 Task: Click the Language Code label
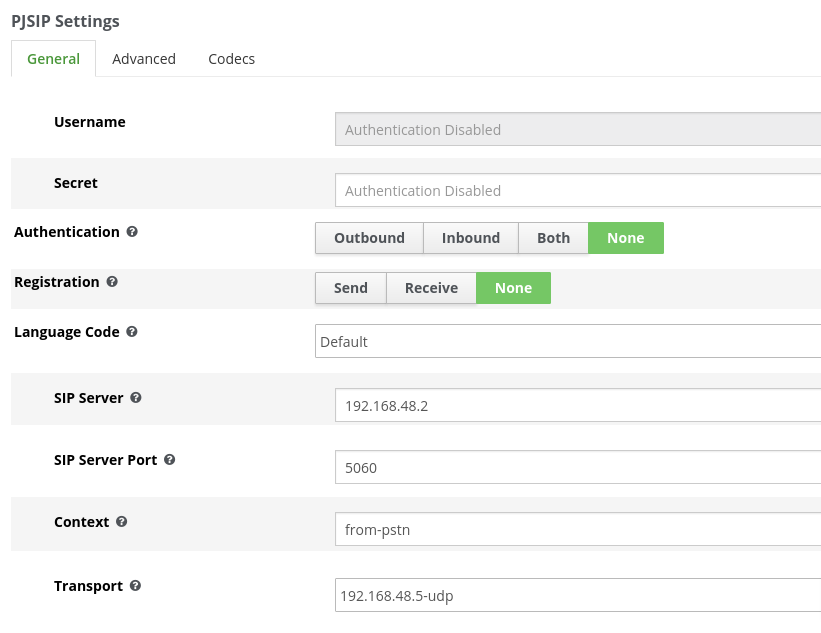coord(67,332)
